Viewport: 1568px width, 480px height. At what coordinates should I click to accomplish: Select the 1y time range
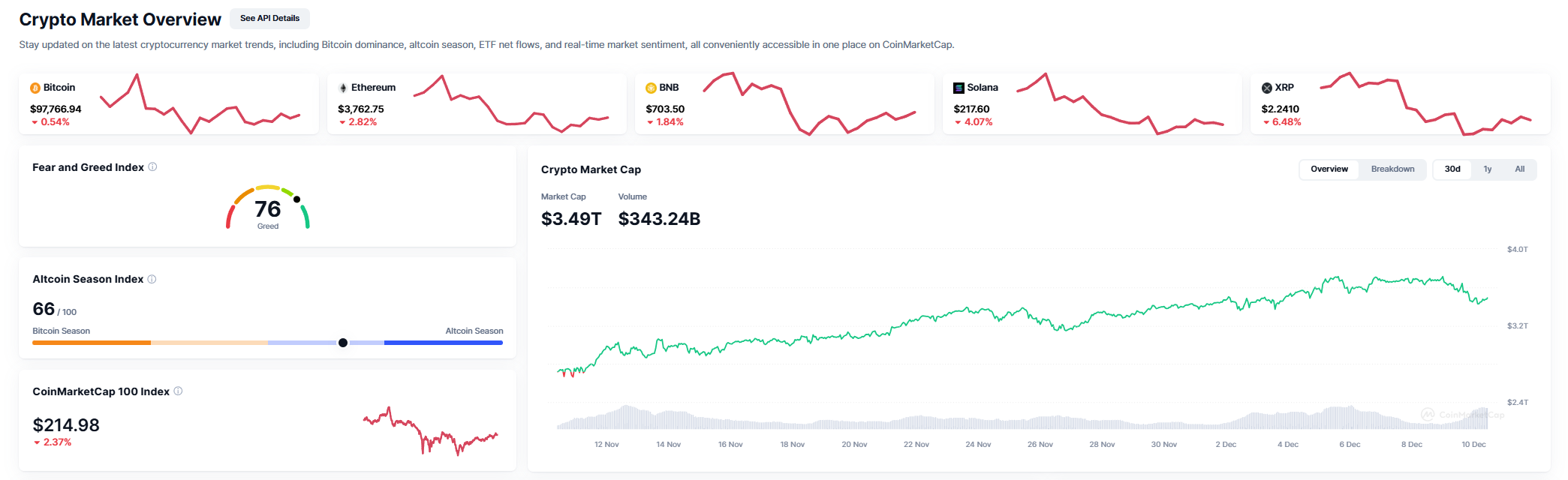point(1487,169)
